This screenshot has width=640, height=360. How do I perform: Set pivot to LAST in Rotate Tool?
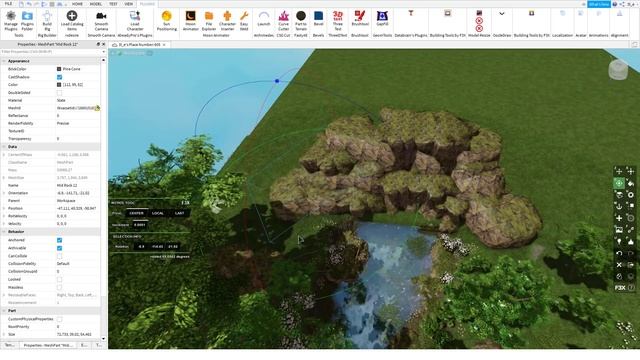179,213
